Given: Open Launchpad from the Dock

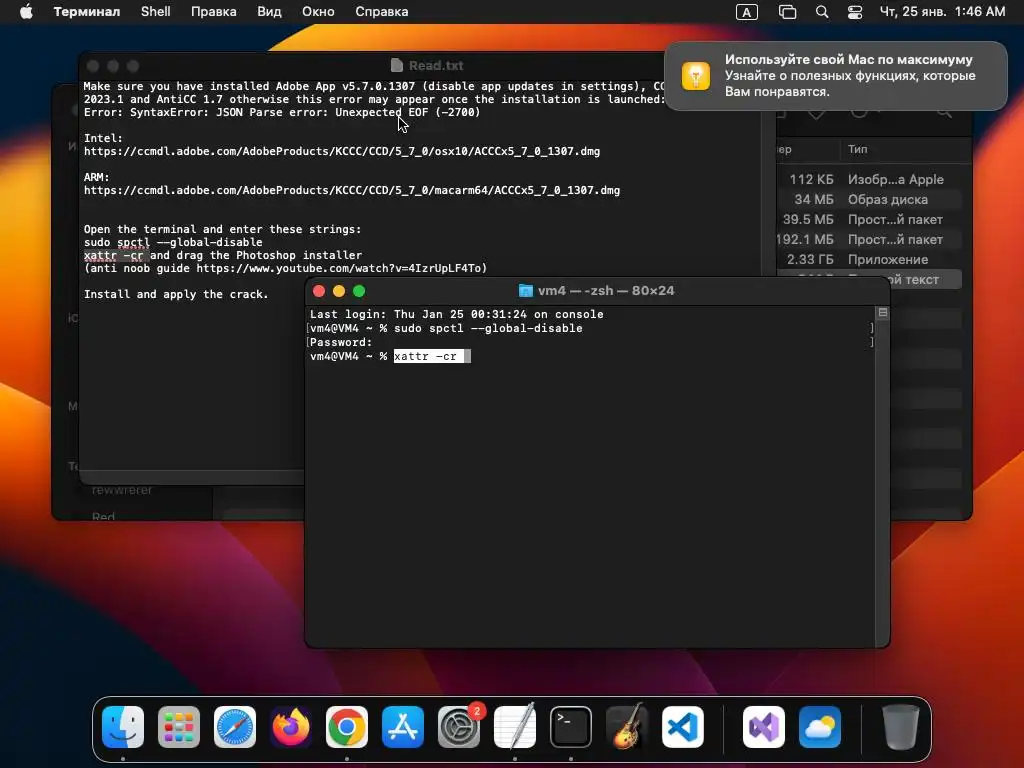Looking at the screenshot, I should coord(179,727).
